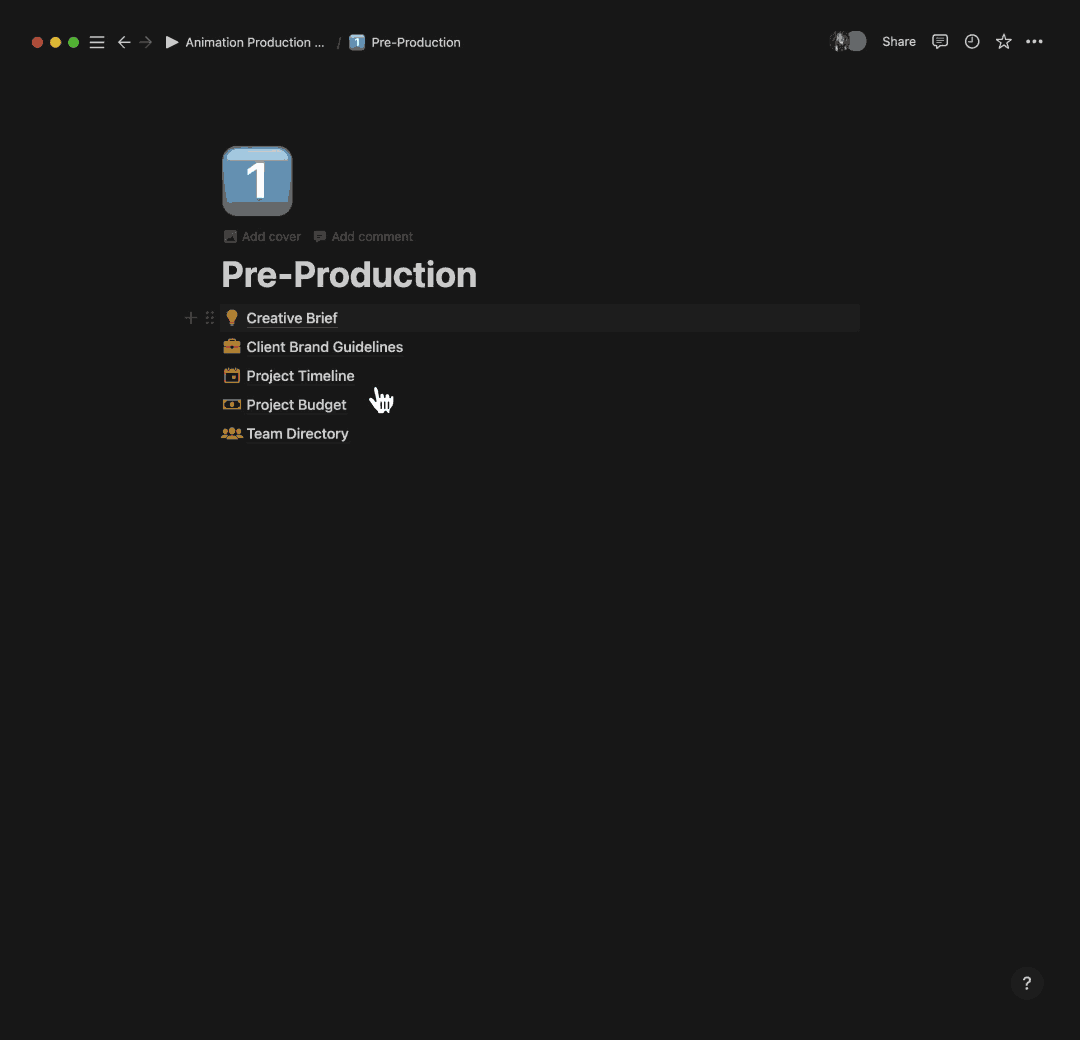This screenshot has height=1040, width=1080.
Task: View page updates history clock icon
Action: 972,41
